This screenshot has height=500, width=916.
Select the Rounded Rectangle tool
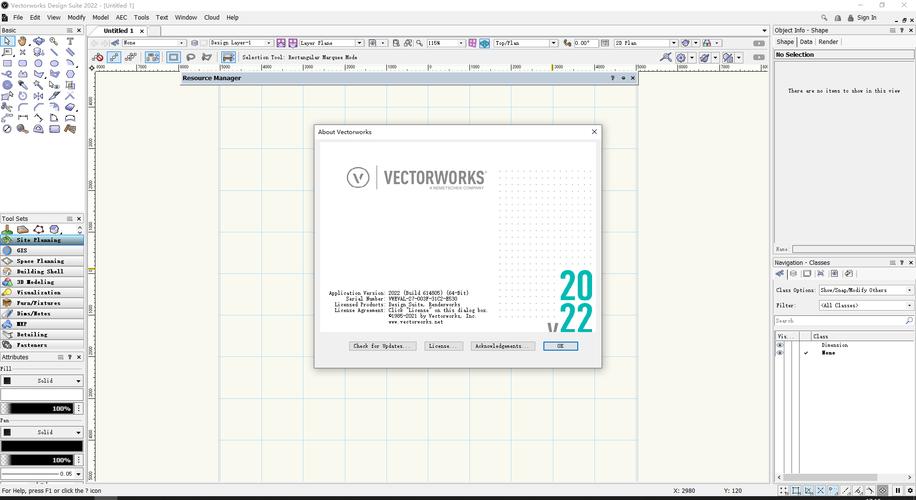coord(22,63)
